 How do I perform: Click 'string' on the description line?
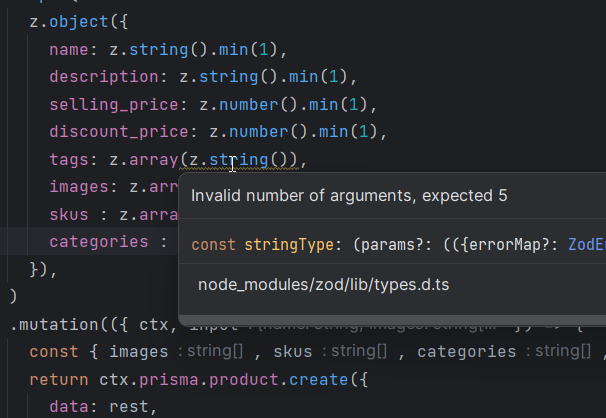(228, 77)
